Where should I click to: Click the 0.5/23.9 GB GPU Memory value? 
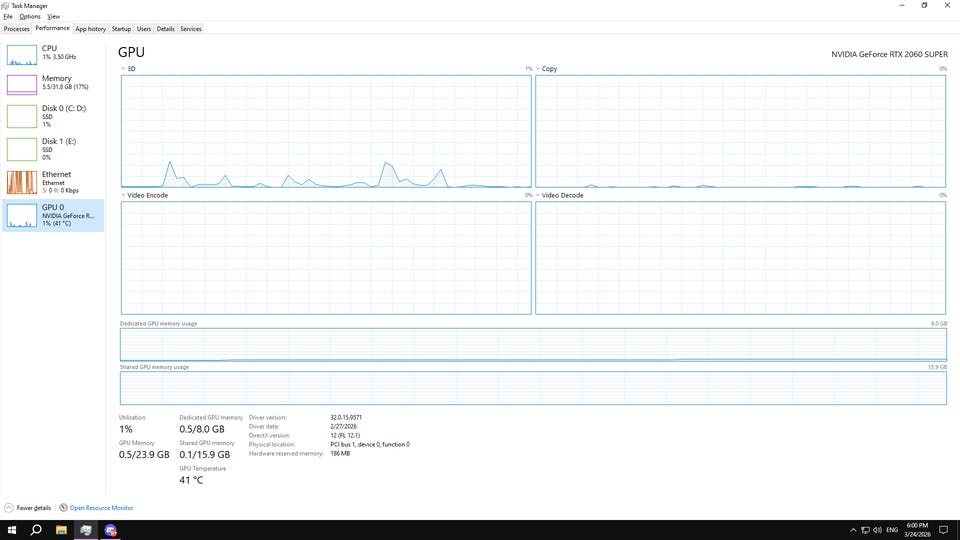(144, 455)
